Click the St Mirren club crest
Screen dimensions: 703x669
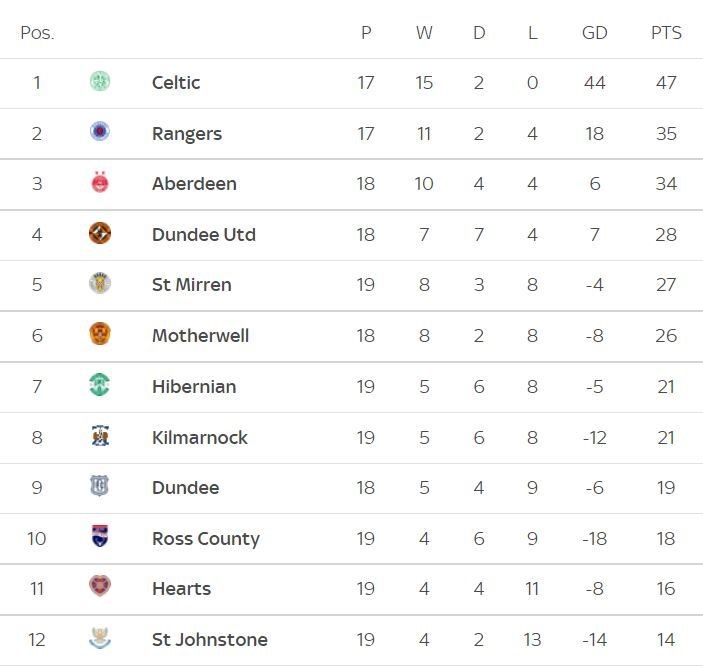click(x=100, y=284)
